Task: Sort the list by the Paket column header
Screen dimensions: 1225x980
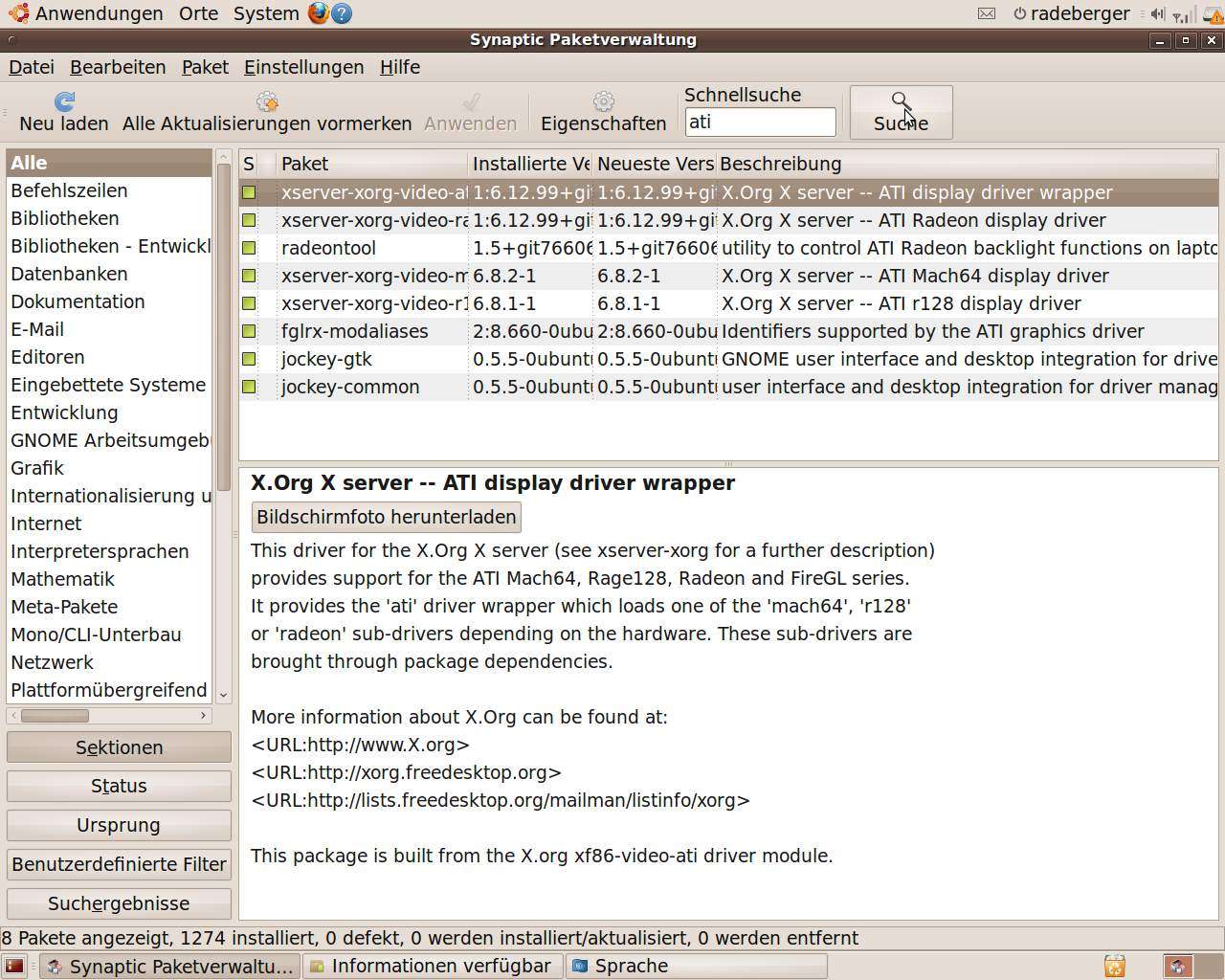Action: click(x=372, y=164)
